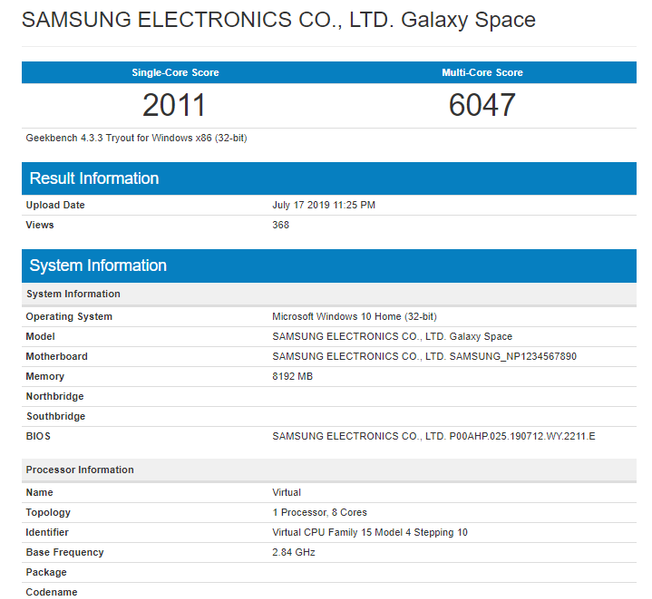Click the upload date July 17 2019 value
The image size is (652, 599).
(324, 205)
